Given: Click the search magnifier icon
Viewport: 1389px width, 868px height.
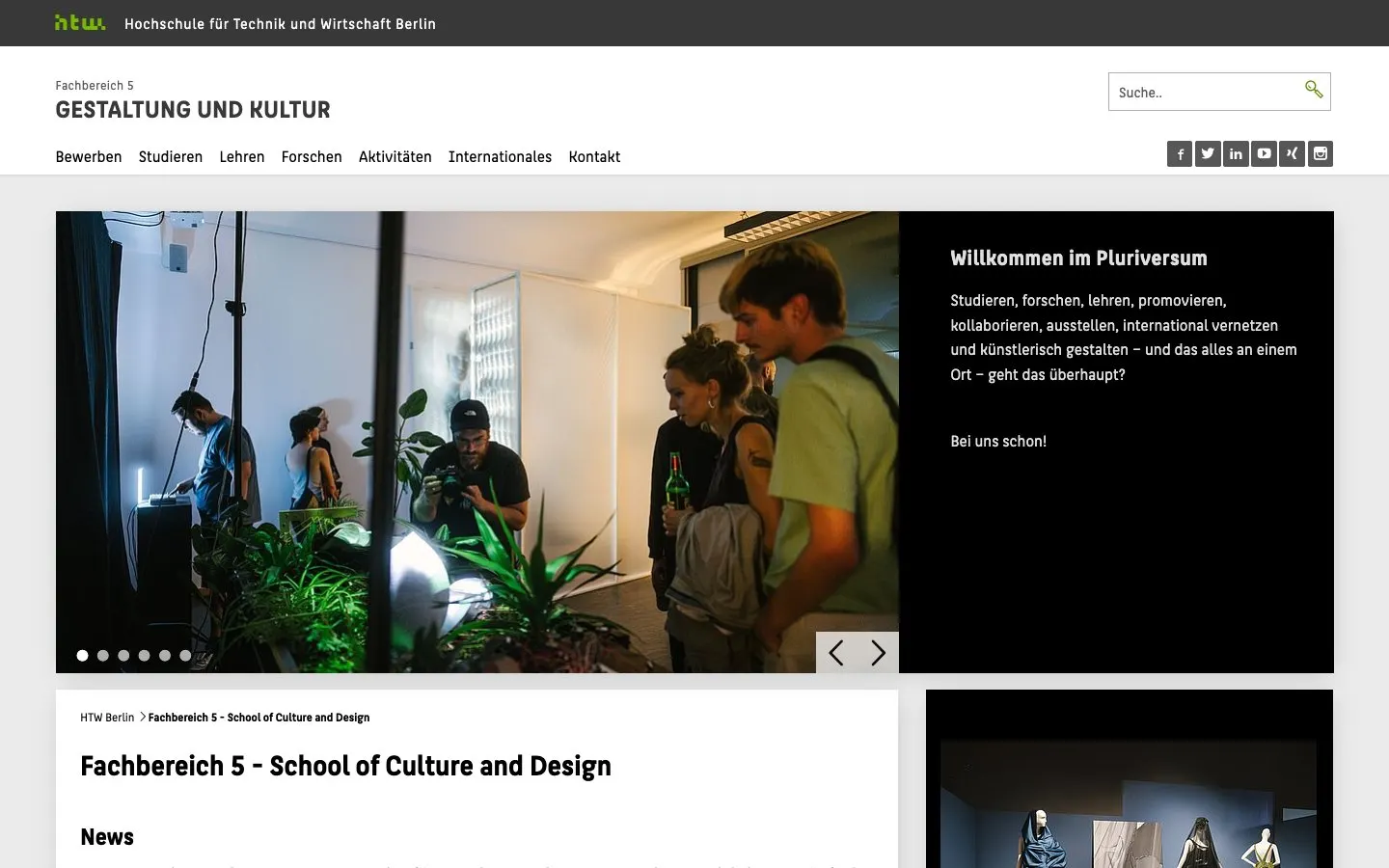Looking at the screenshot, I should [x=1314, y=90].
